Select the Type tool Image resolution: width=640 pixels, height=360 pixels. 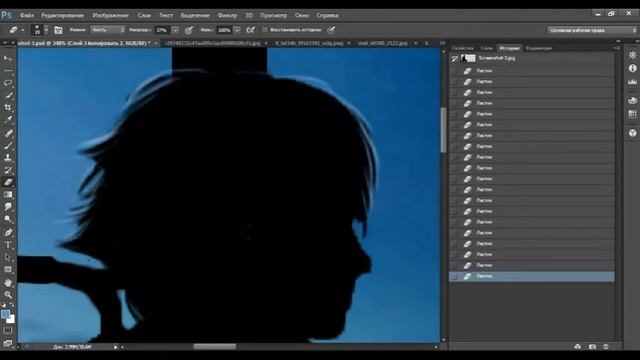pos(8,245)
